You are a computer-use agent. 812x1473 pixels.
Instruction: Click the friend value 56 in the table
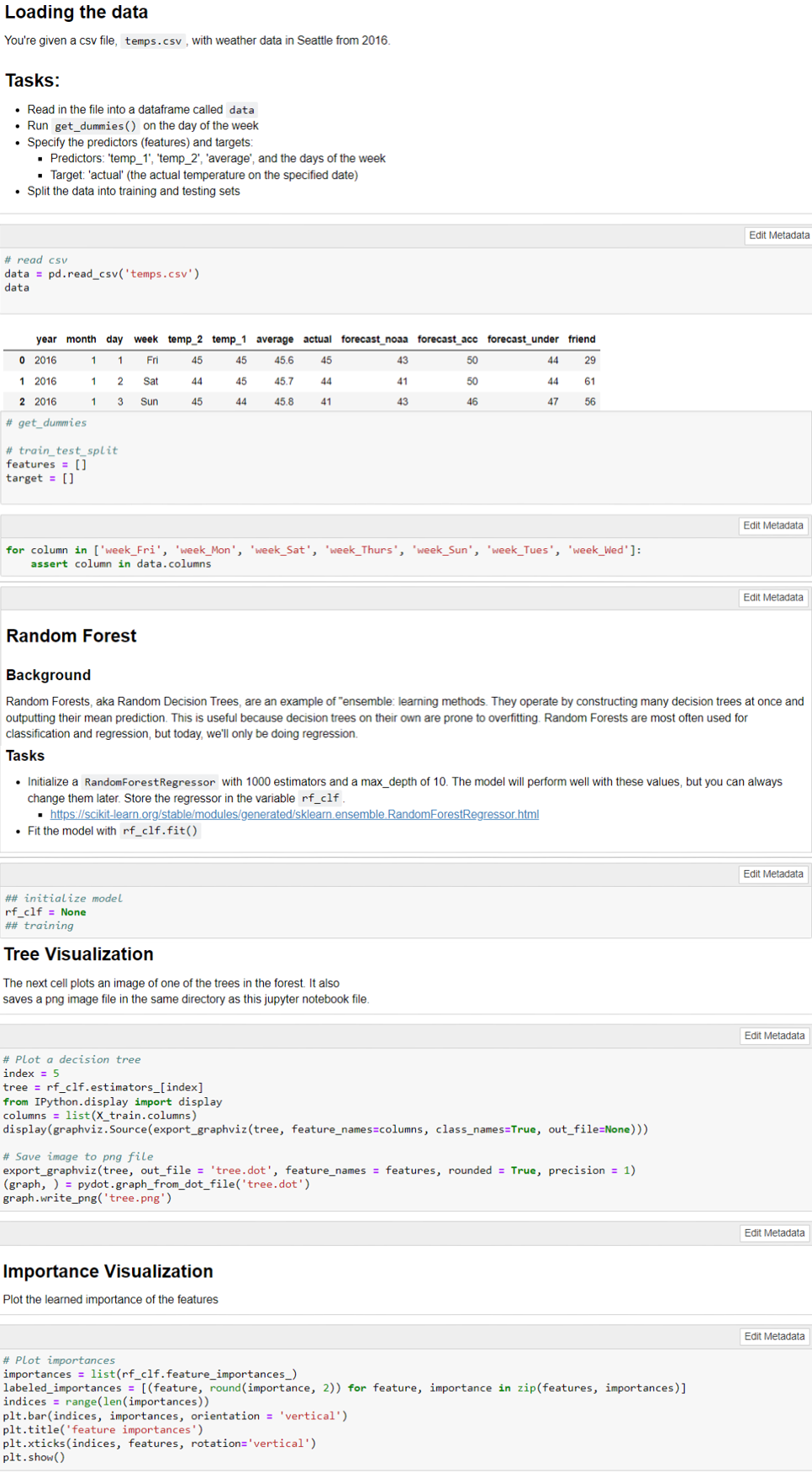point(590,402)
